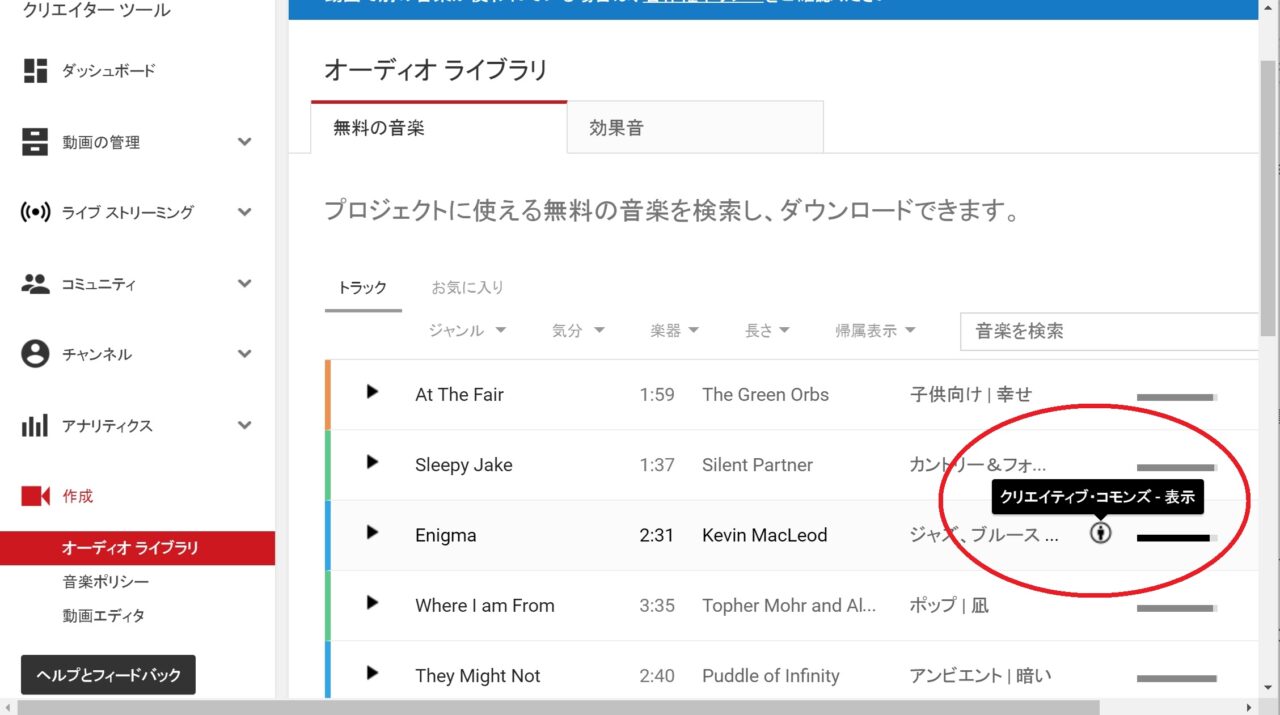
Task: Click the live streaming broadcast icon
Action: point(35,212)
